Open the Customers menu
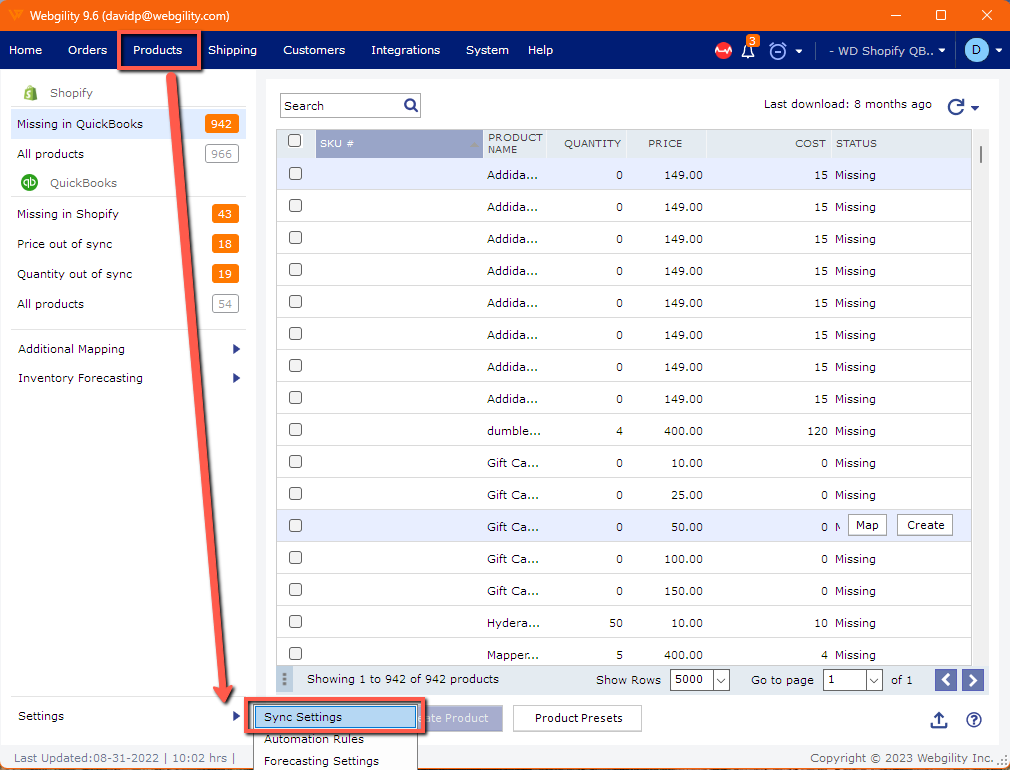 (x=314, y=50)
